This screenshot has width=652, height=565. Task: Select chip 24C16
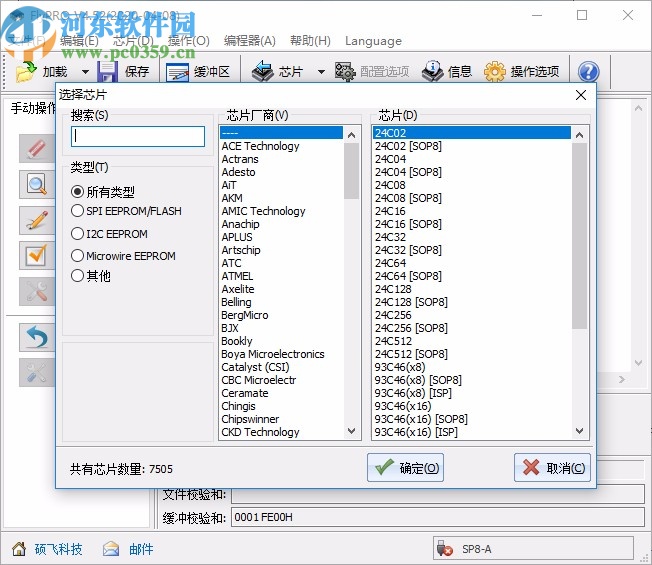pyautogui.click(x=472, y=211)
